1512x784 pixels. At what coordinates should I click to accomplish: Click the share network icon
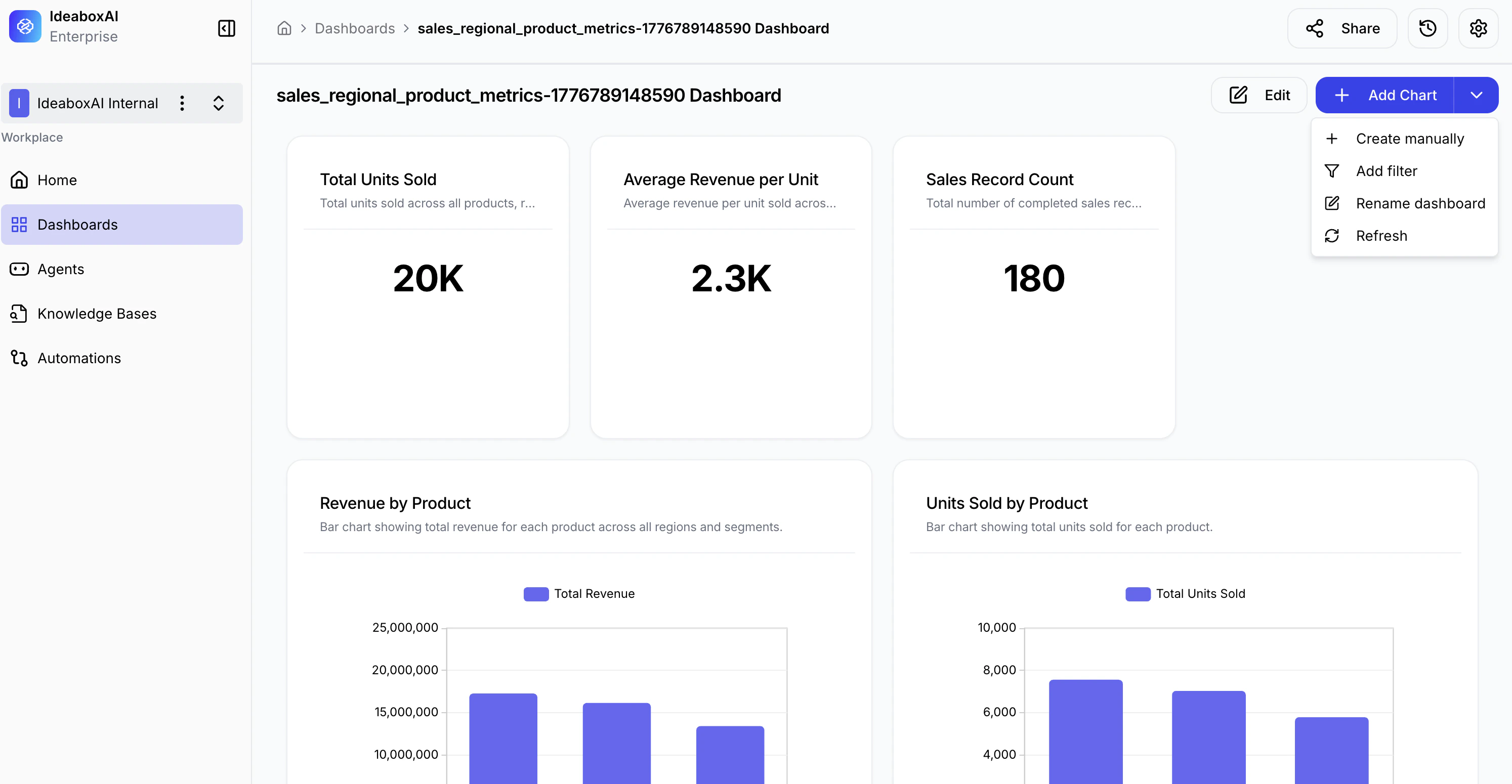click(x=1315, y=28)
